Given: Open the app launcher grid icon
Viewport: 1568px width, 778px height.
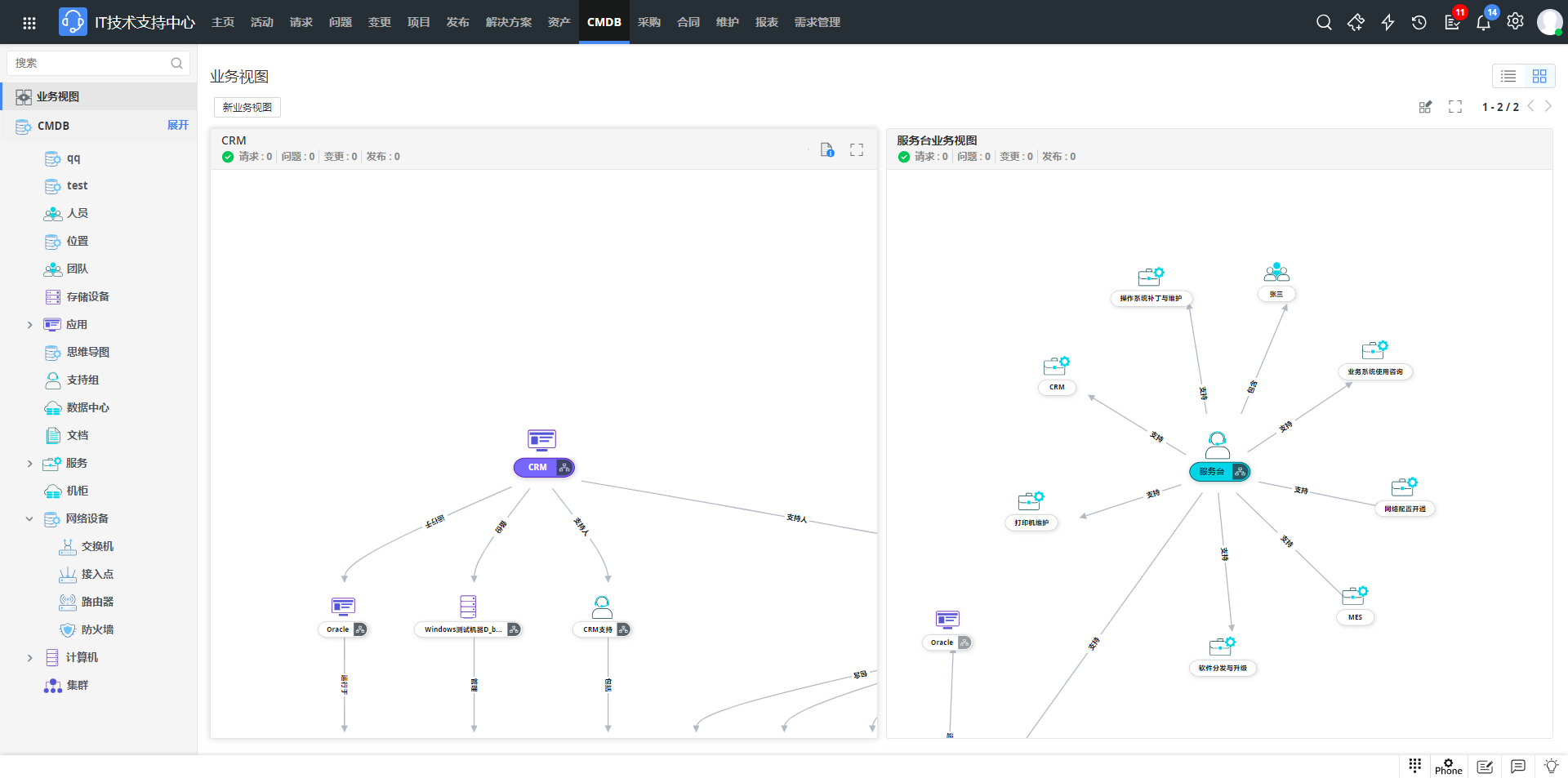Looking at the screenshot, I should (x=29, y=22).
